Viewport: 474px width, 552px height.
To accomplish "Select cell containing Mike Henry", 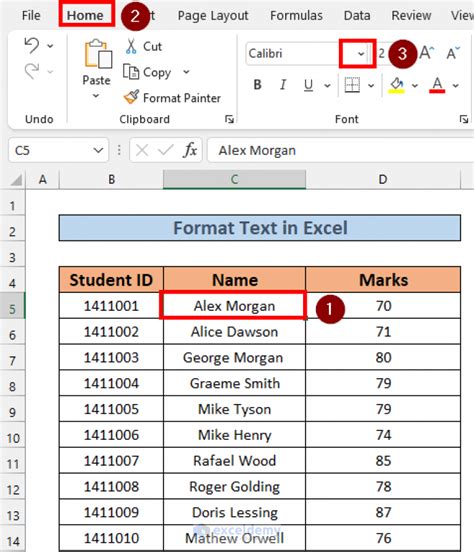I will click(235, 435).
